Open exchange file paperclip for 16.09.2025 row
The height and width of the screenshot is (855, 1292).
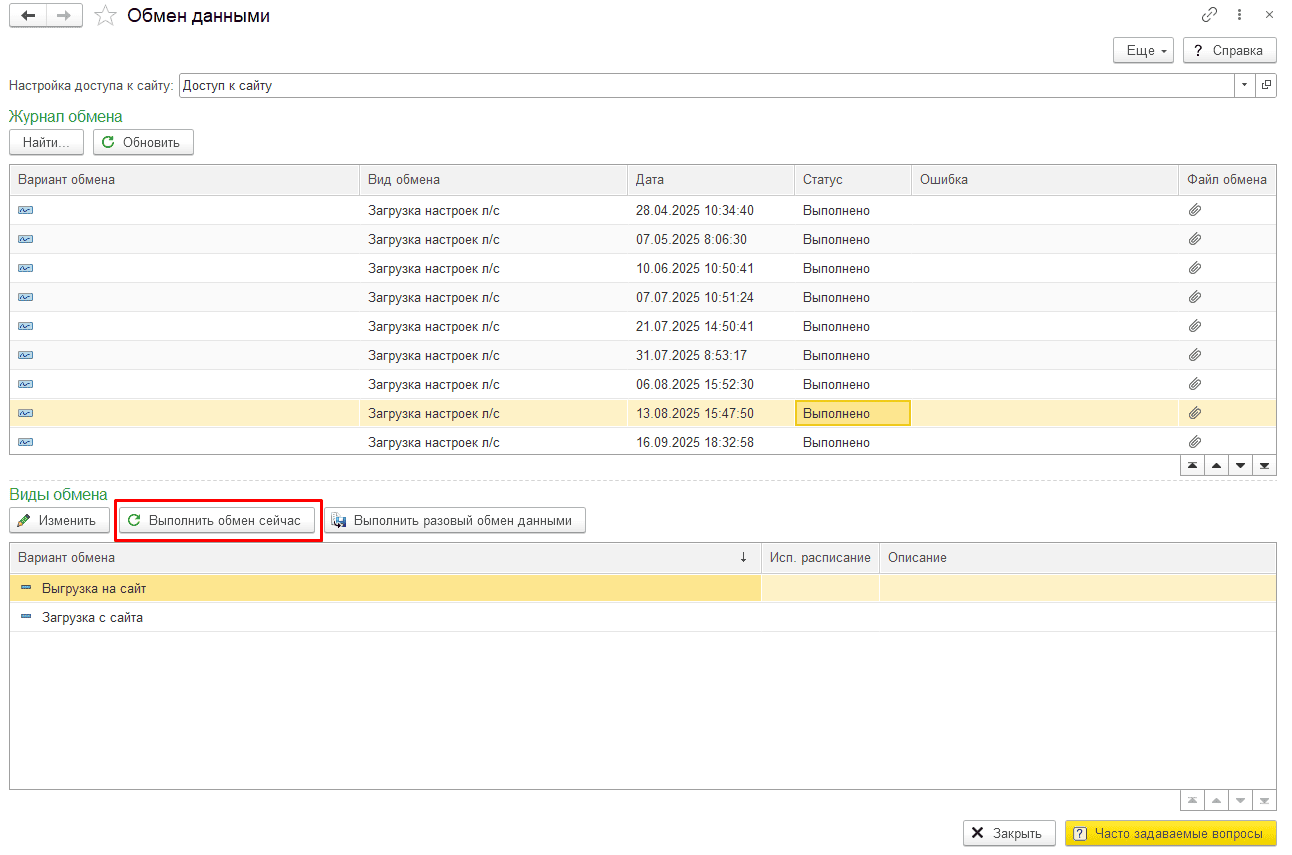[1194, 442]
